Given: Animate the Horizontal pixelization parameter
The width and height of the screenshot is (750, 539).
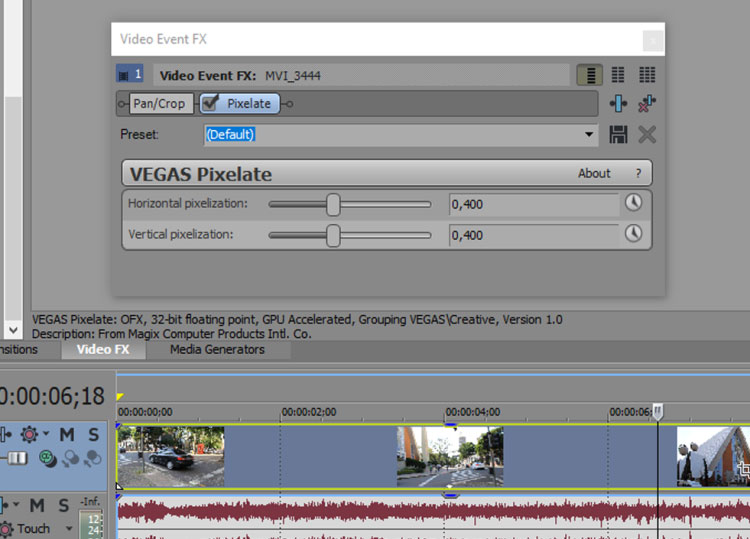Looking at the screenshot, I should [633, 203].
